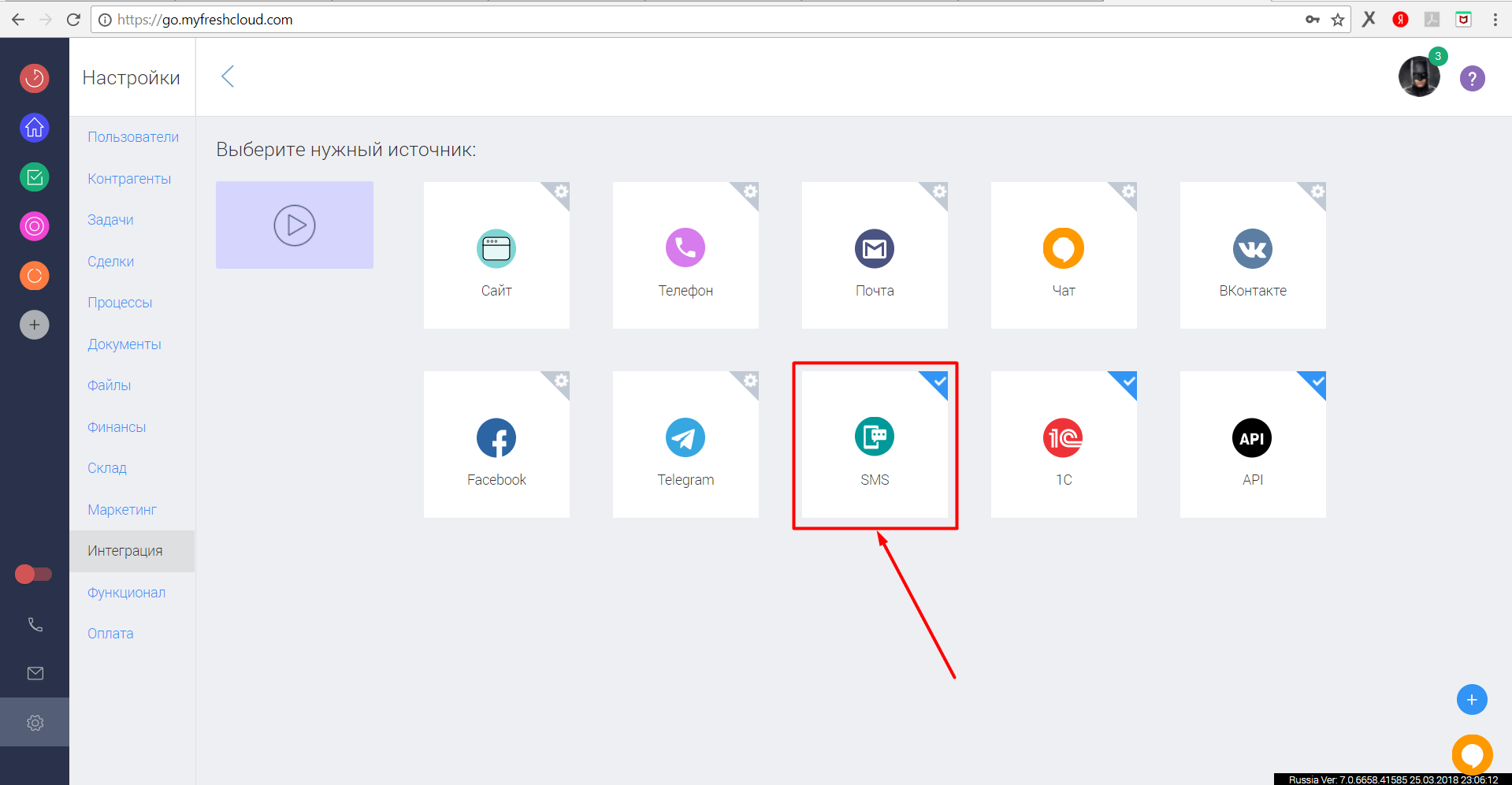Click gear corner on ВКонтакте tile
The width and height of the screenshot is (1512, 785).
click(x=1317, y=192)
